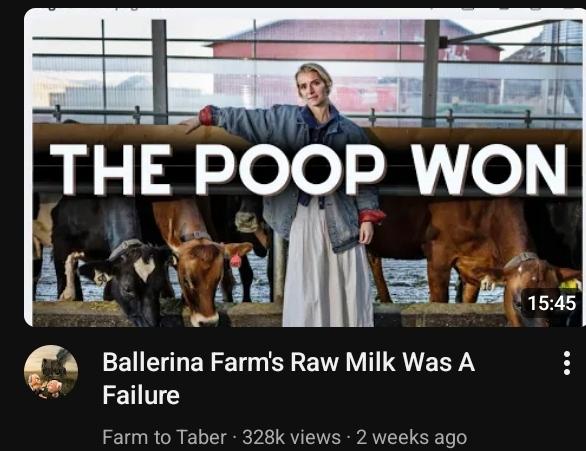586x451 pixels.
Task: Click the word WON in the thumbnail
Action: click(x=490, y=169)
